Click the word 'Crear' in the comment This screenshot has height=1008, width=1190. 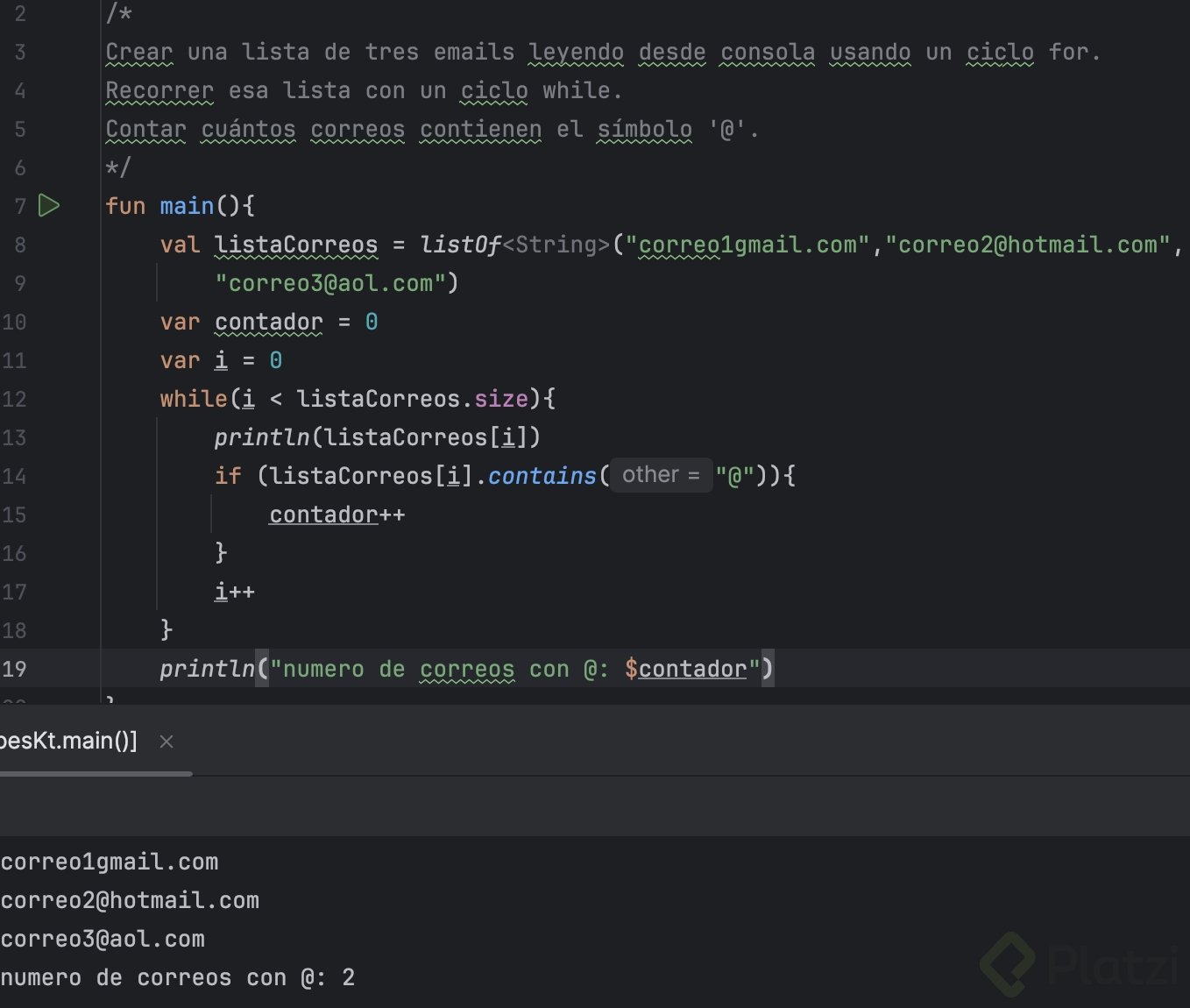tap(139, 52)
